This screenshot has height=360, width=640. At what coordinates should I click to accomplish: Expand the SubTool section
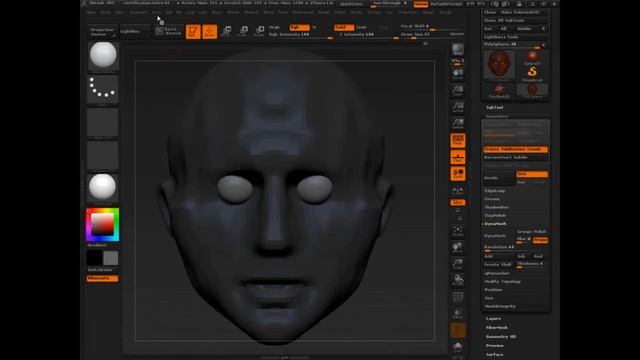494,107
